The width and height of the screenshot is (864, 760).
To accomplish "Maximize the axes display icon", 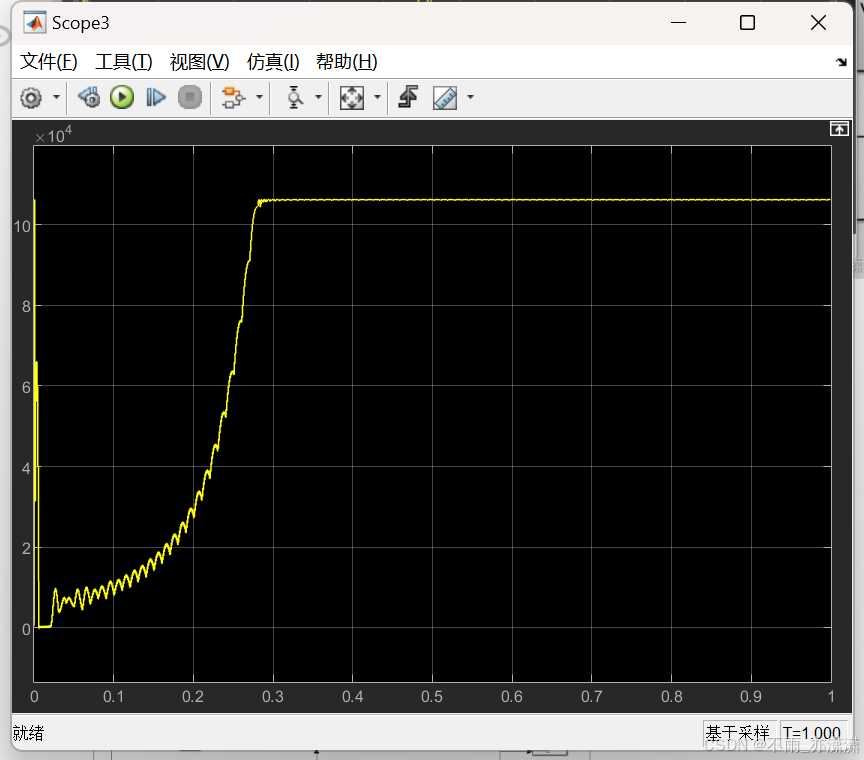I will (x=839, y=129).
